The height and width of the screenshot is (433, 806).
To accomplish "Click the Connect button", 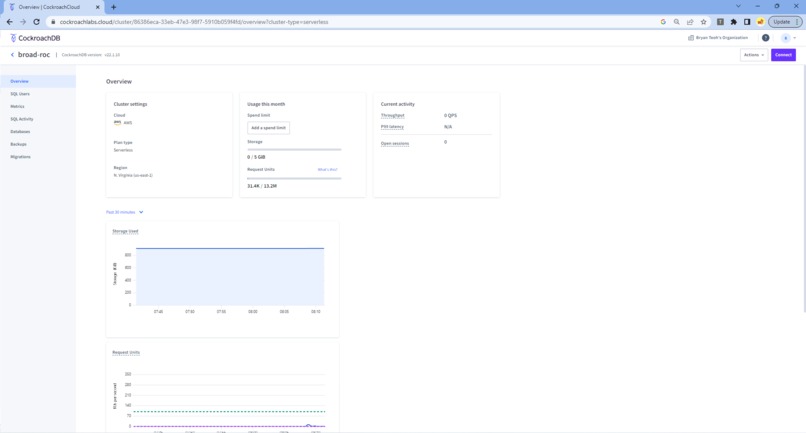I will [783, 55].
